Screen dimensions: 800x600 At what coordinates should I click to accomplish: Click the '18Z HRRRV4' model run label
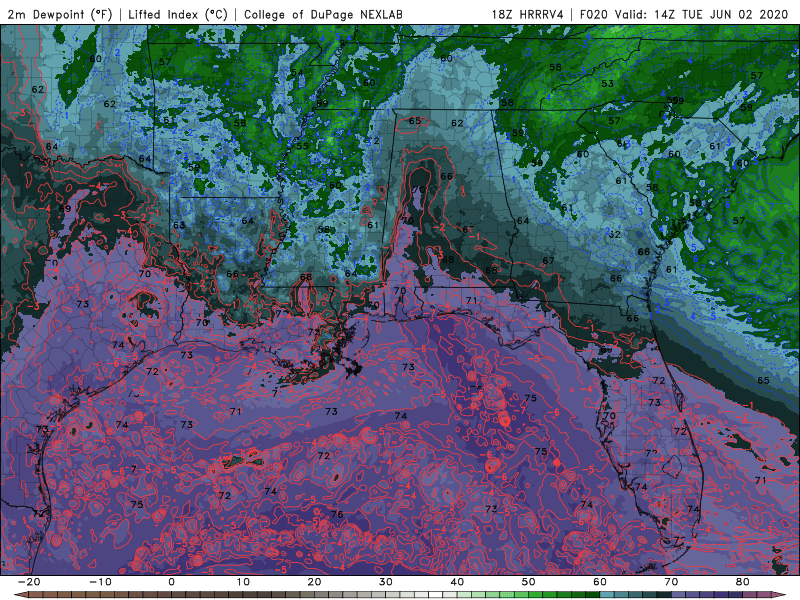coord(528,14)
